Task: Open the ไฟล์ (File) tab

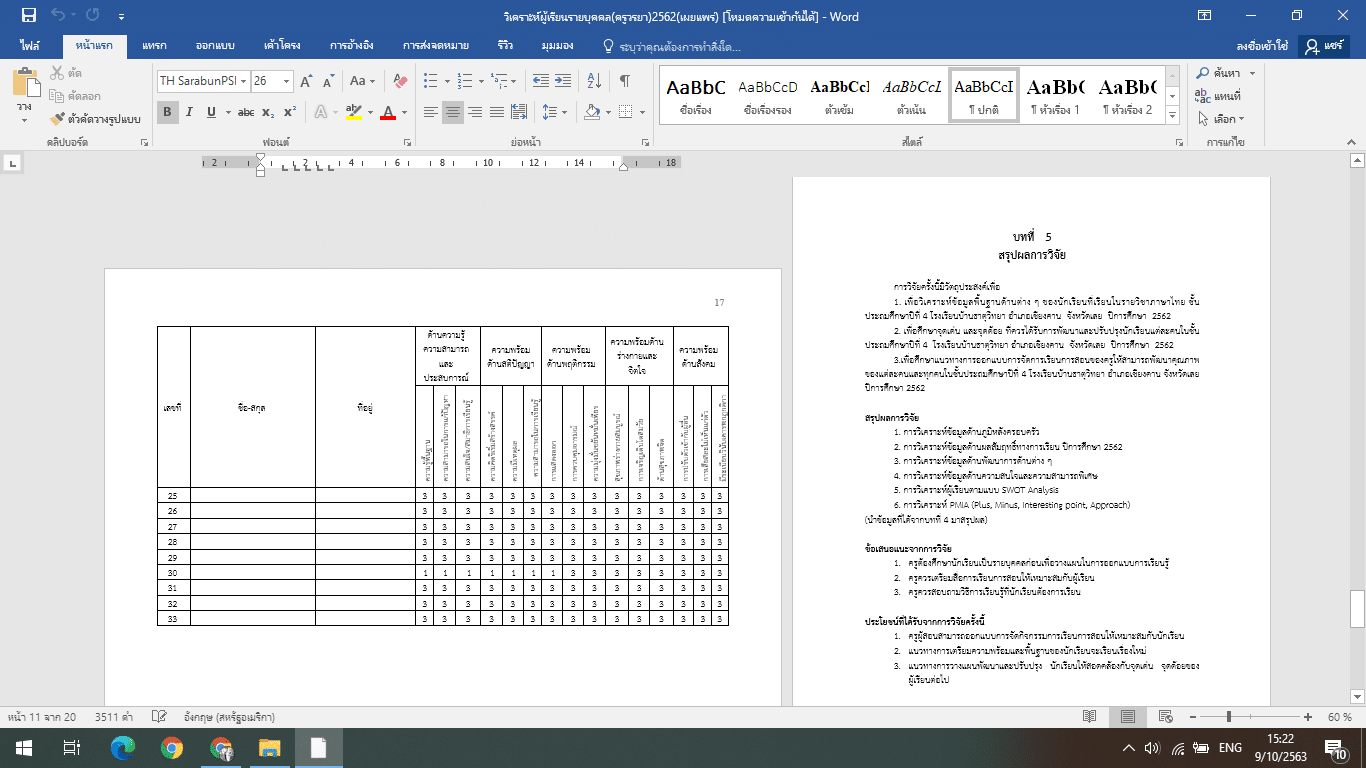Action: point(31,46)
